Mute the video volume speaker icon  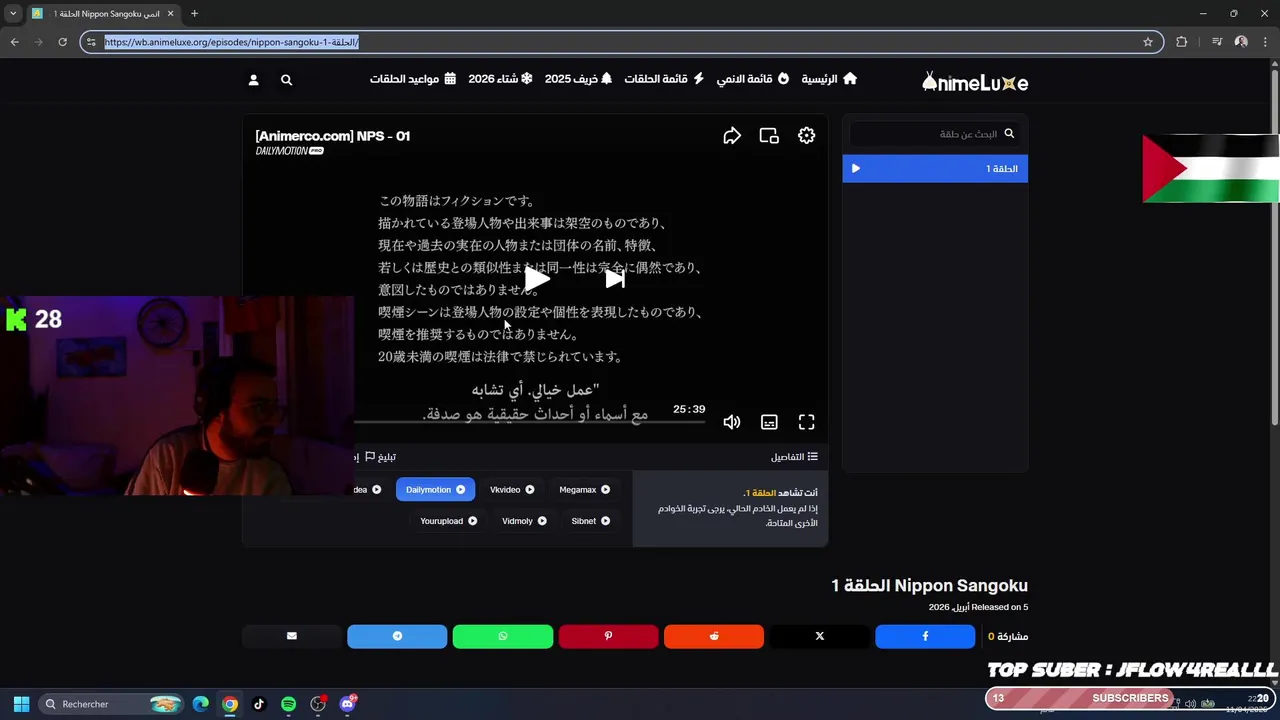(x=732, y=422)
